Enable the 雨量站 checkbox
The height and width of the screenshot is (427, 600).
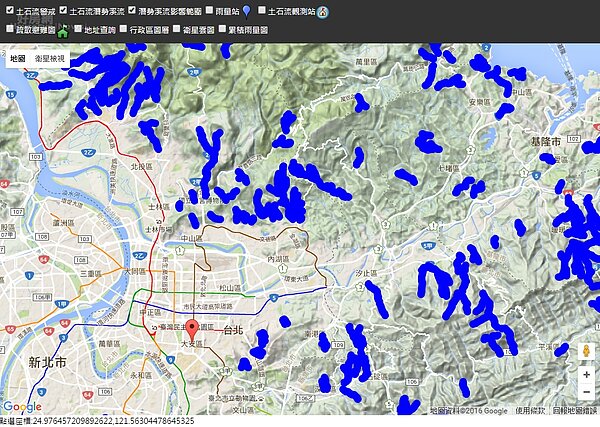(x=209, y=10)
